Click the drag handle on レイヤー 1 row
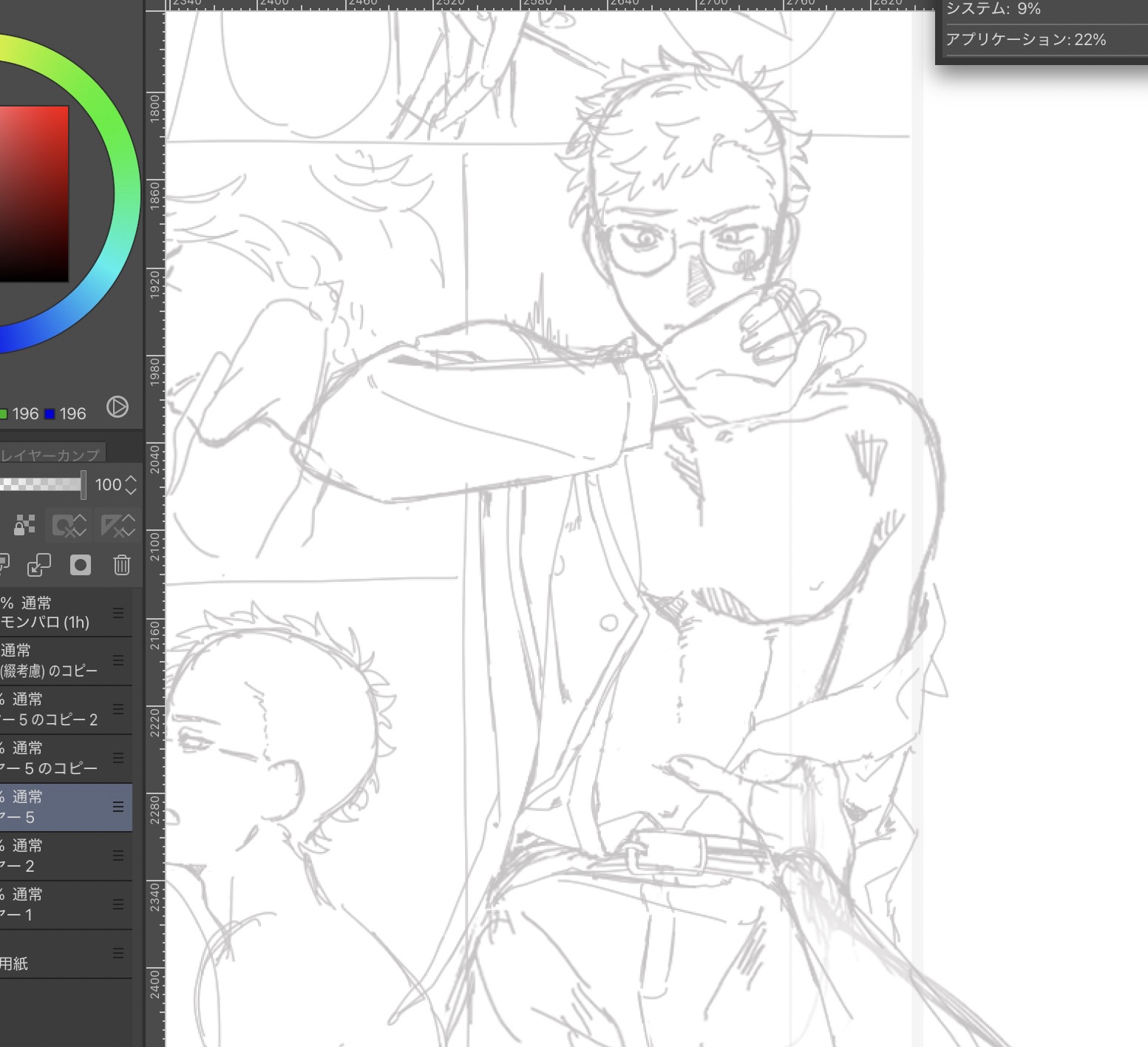 pyautogui.click(x=118, y=904)
